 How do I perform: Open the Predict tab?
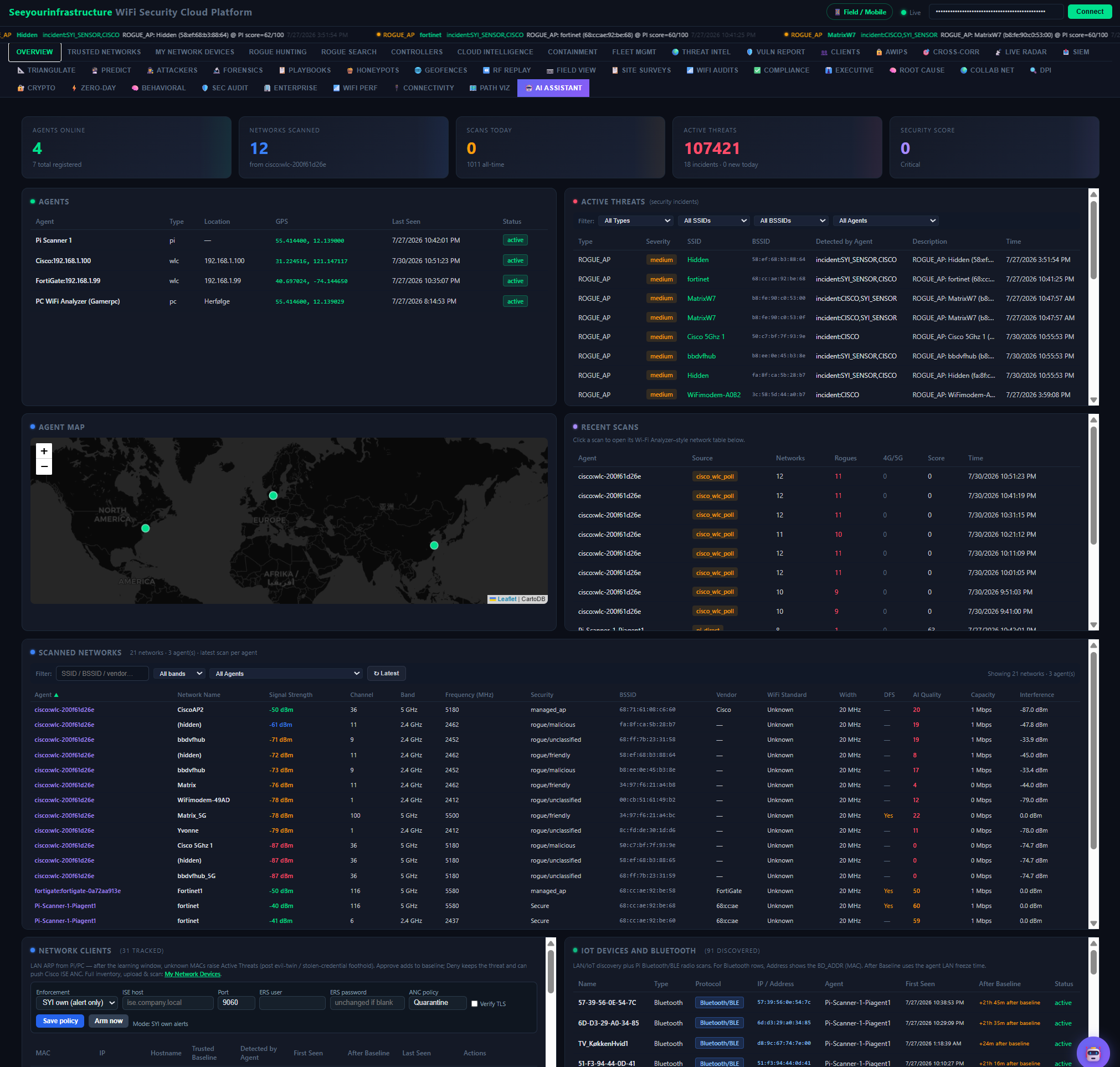[111, 70]
